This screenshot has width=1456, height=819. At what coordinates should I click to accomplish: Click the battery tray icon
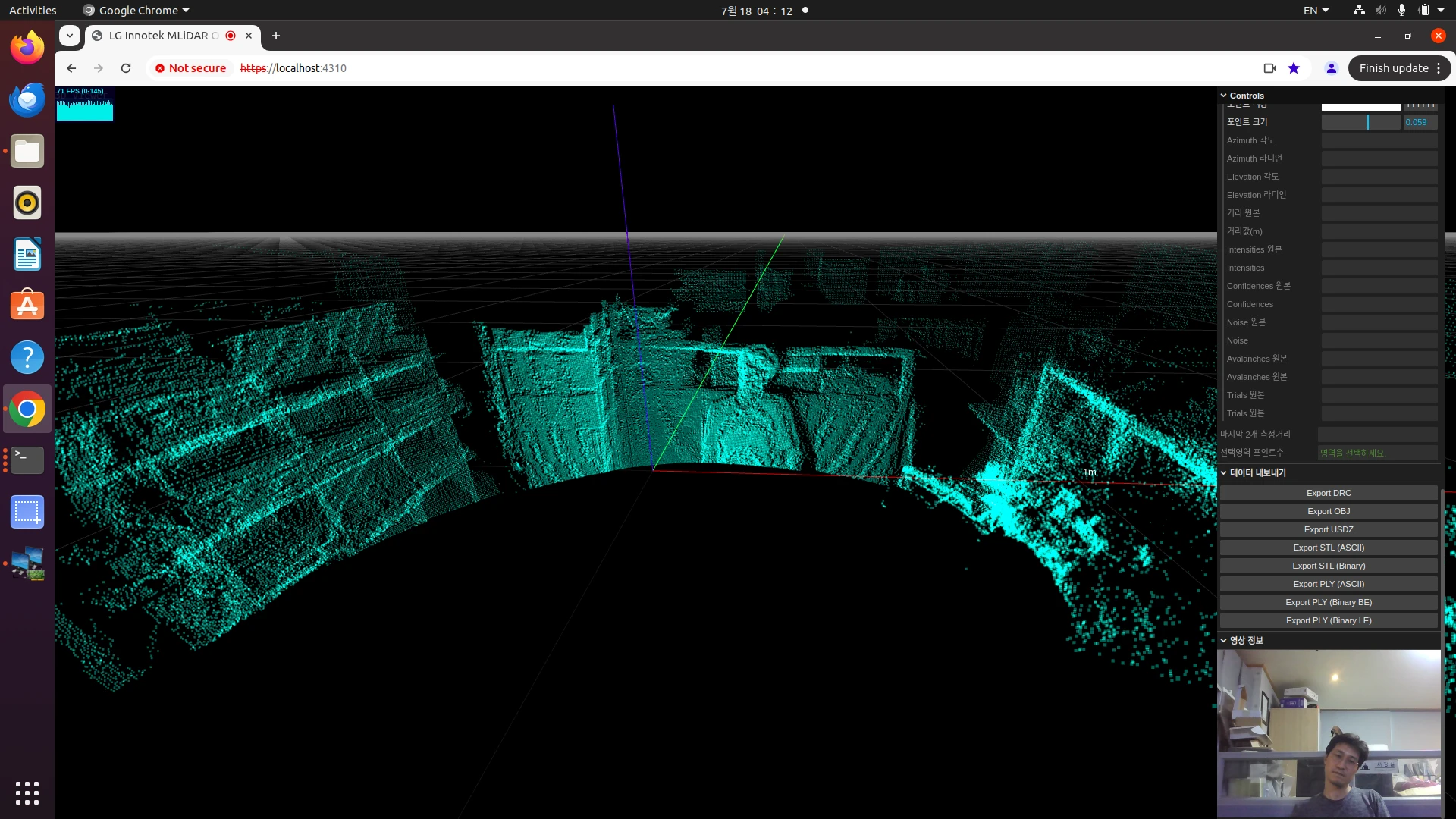click(x=1423, y=11)
